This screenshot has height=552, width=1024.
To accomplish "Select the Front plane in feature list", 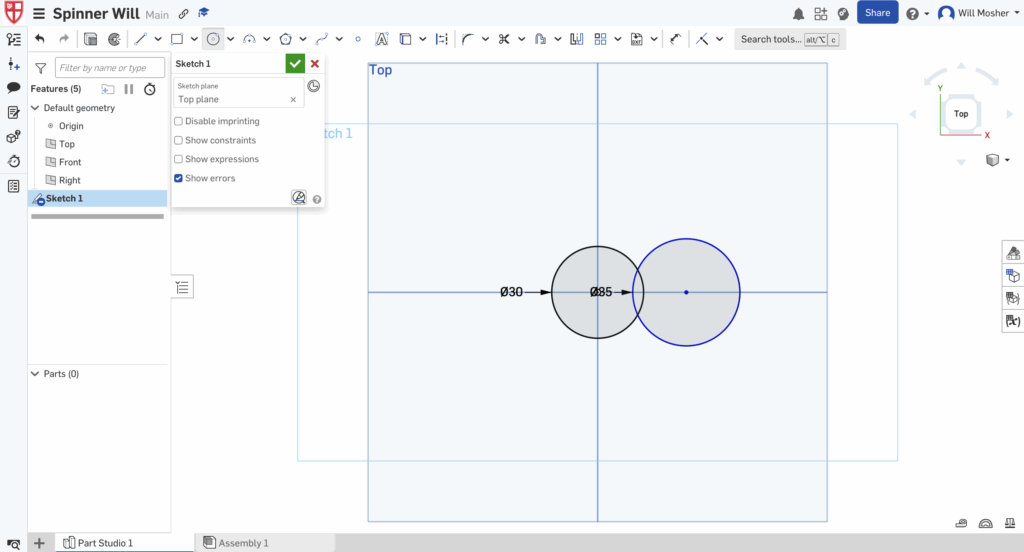I will (x=69, y=162).
